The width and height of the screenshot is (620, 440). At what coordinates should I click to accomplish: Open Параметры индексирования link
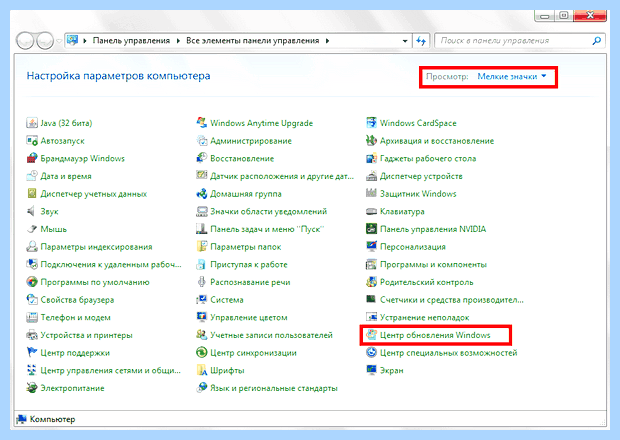pos(96,247)
